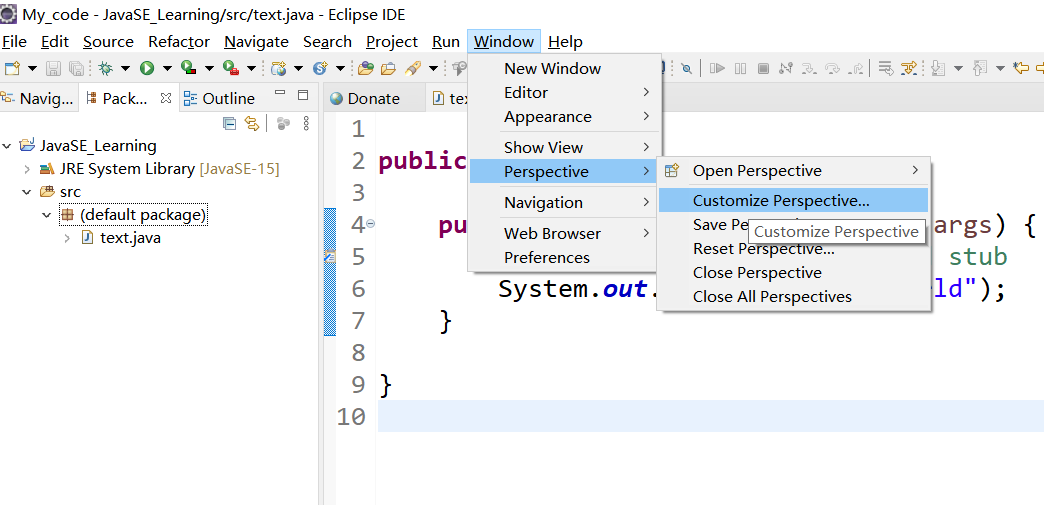
Task: Toggle Use Step Filters yellow arrow icon
Action: (x=908, y=68)
